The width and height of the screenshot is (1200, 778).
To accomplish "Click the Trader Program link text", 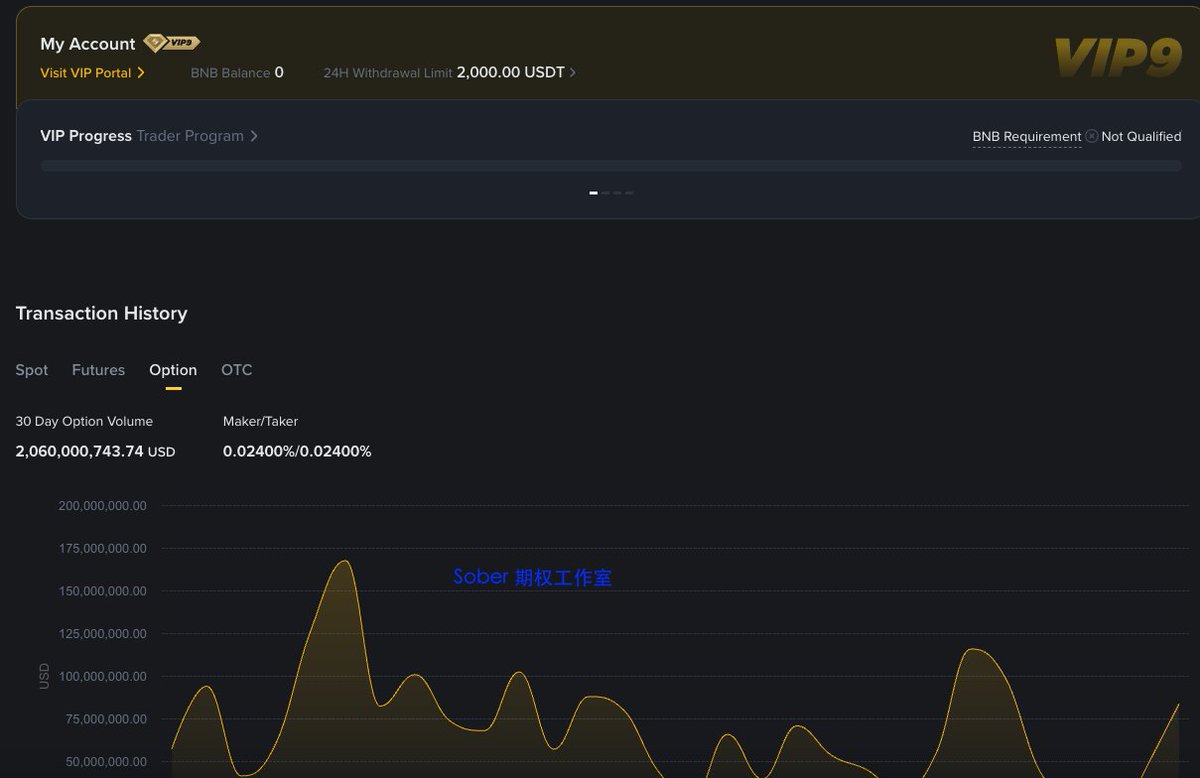I will [x=190, y=136].
